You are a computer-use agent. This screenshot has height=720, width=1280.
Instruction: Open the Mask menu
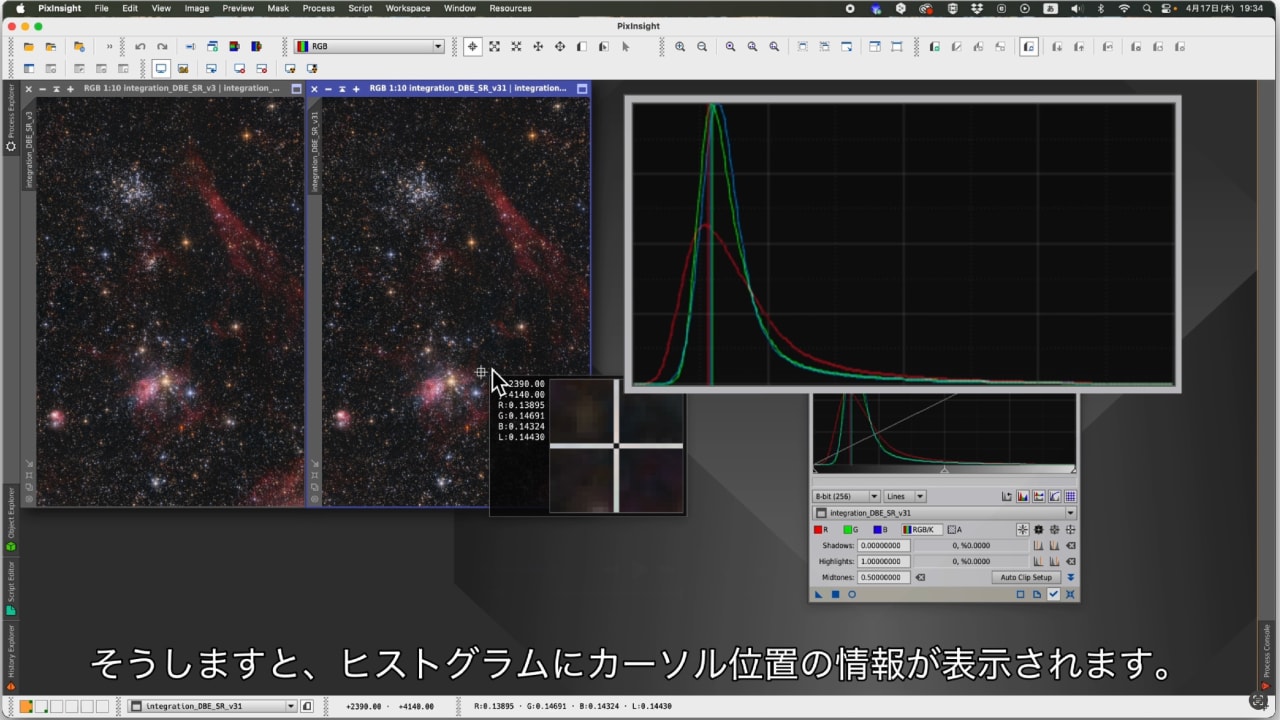coord(278,8)
